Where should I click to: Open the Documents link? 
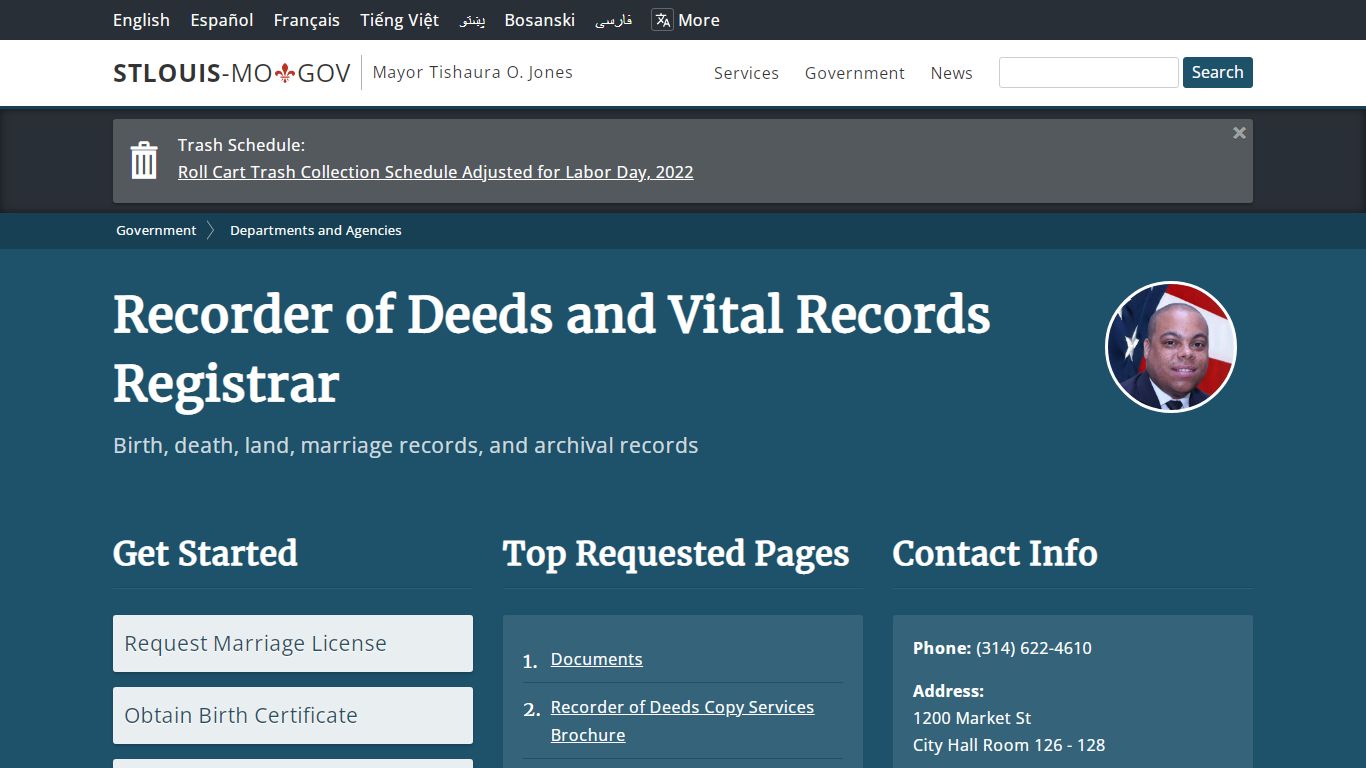tap(597, 659)
